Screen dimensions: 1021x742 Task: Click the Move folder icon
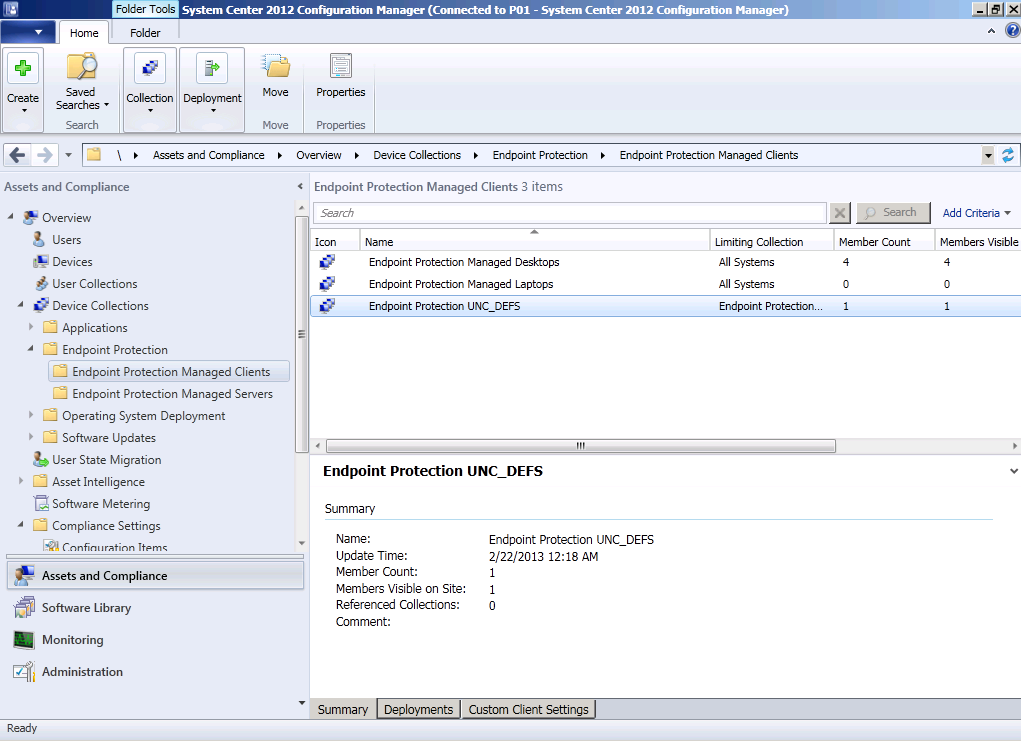[275, 66]
